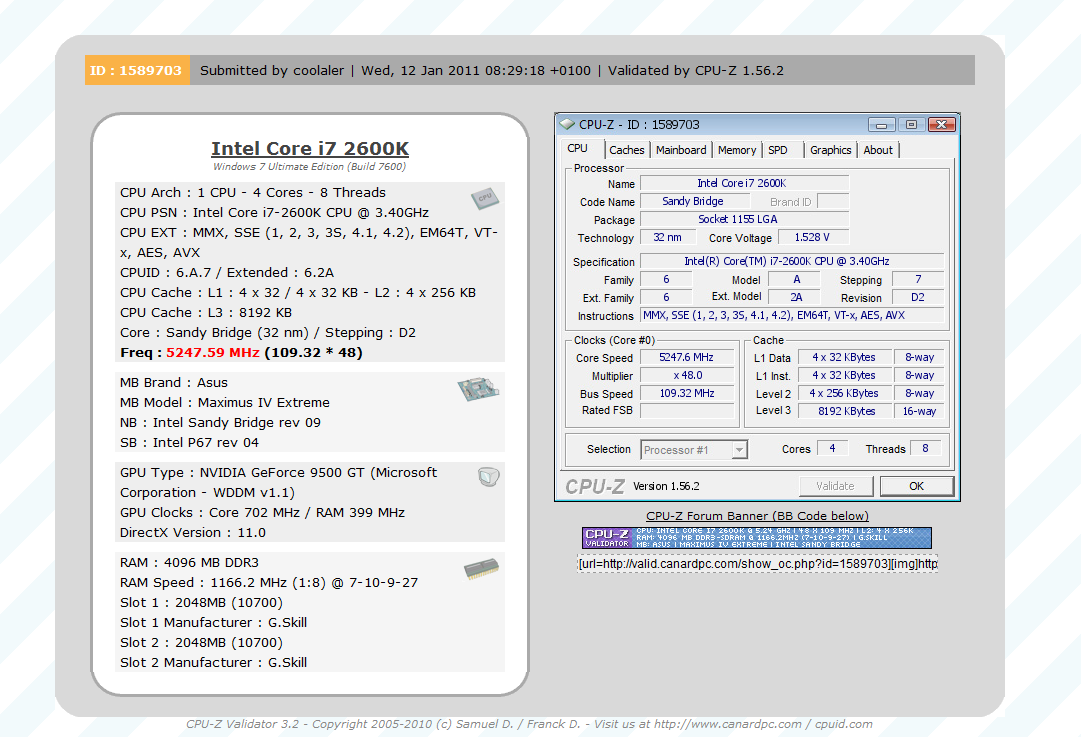Viewport: 1081px width, 737px height.
Task: Click the CPU-Z Forum Banner link
Action: [757, 516]
